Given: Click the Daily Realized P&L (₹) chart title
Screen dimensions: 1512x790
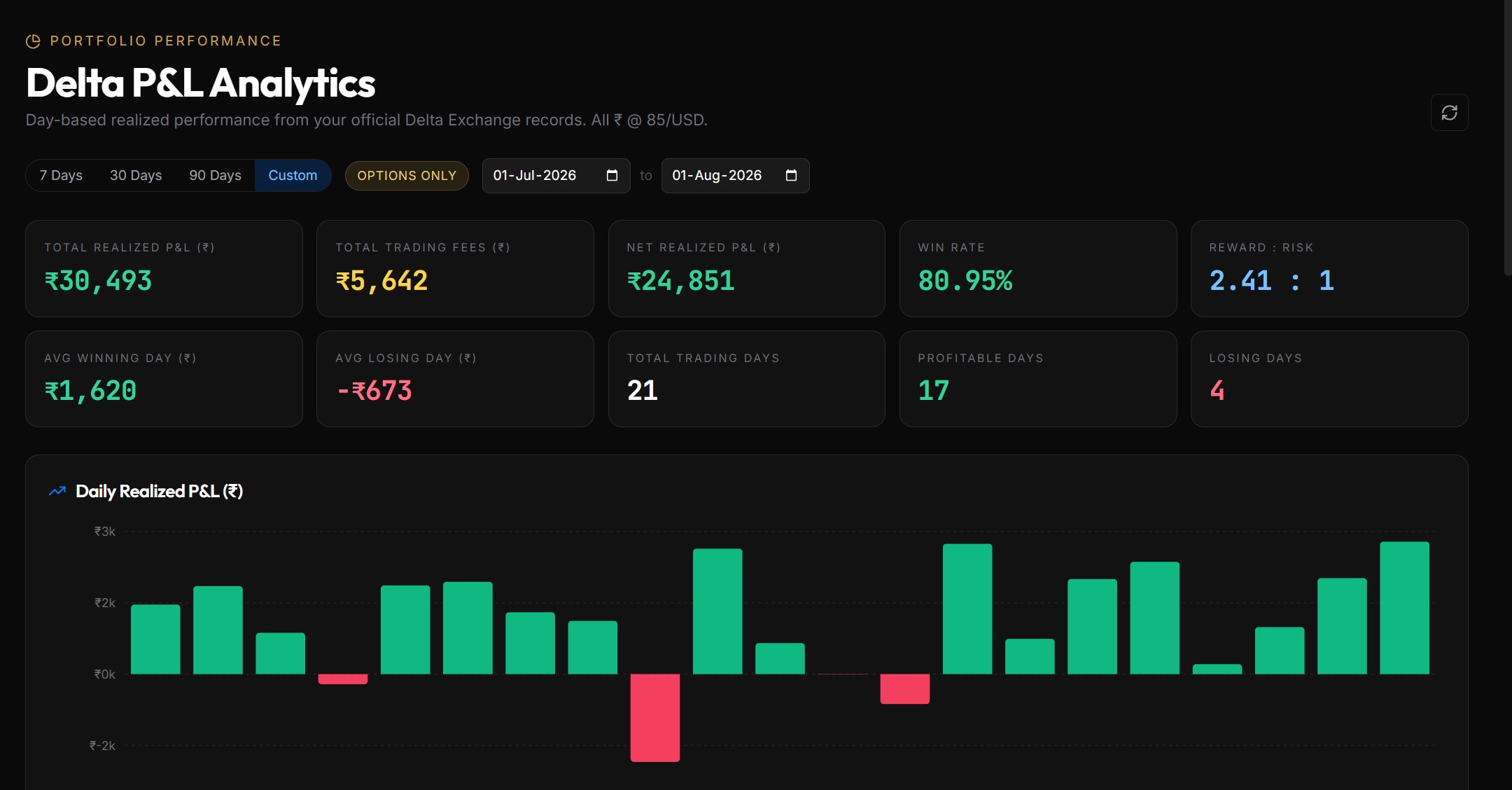Looking at the screenshot, I should 159,491.
